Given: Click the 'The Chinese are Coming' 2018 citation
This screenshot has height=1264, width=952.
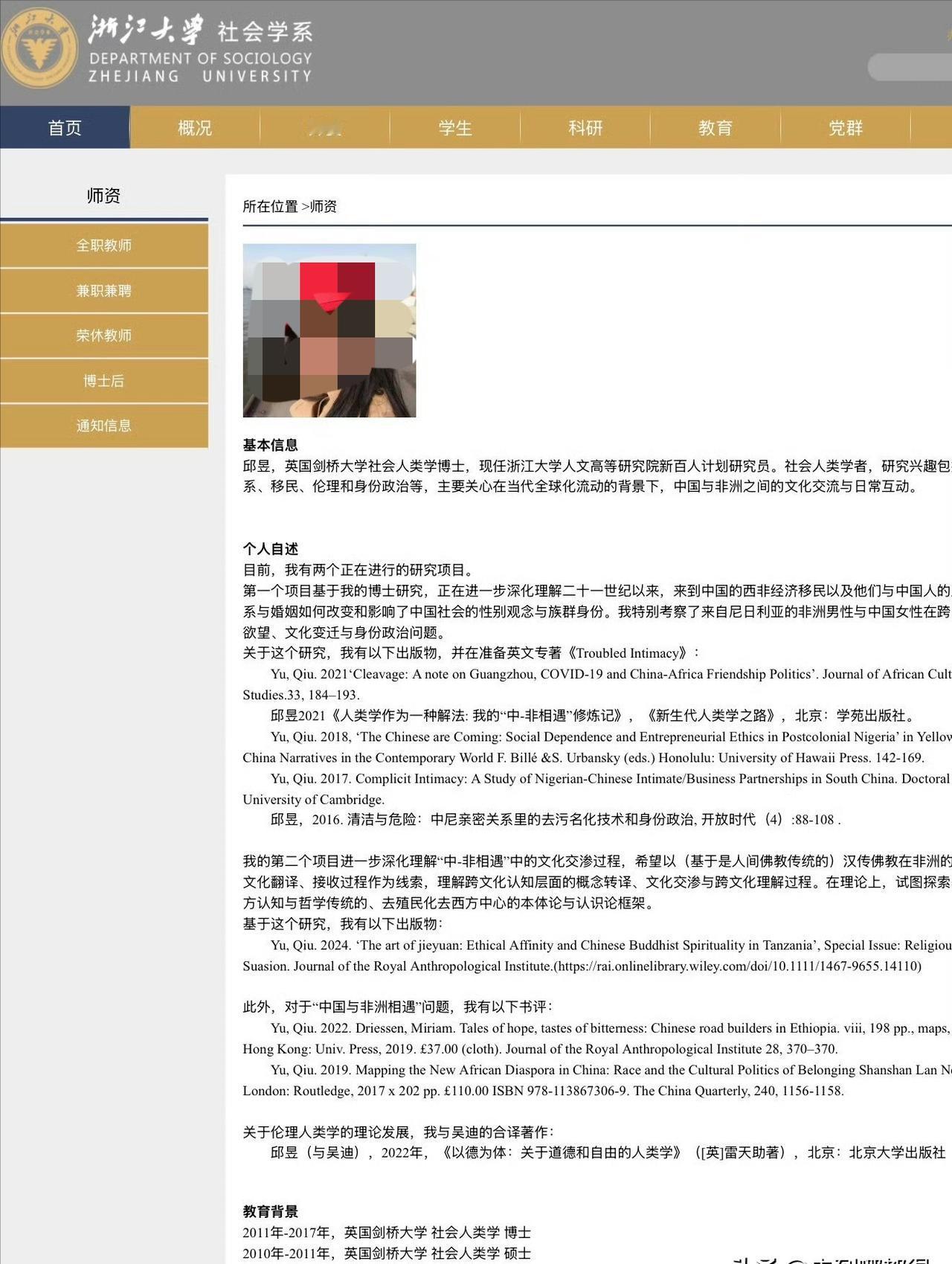Looking at the screenshot, I should [597, 747].
